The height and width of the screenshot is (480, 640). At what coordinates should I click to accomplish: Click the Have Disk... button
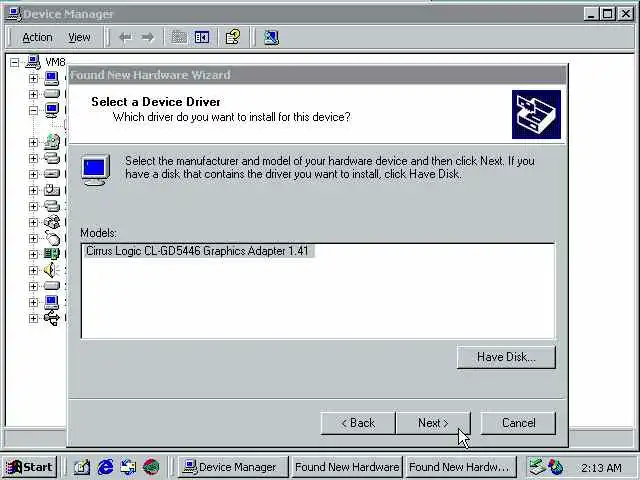[506, 357]
